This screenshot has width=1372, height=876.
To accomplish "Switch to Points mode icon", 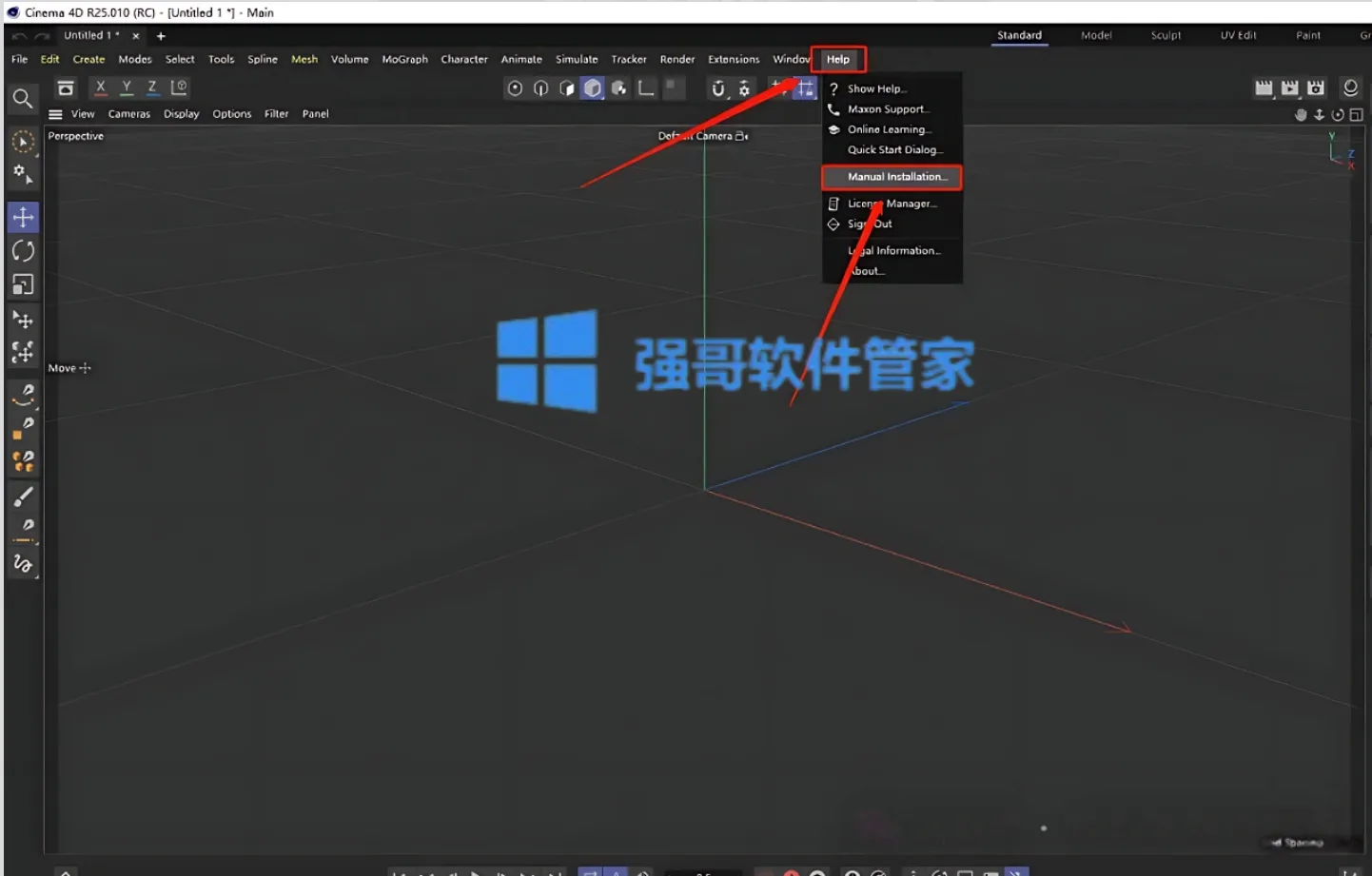I will (x=515, y=88).
